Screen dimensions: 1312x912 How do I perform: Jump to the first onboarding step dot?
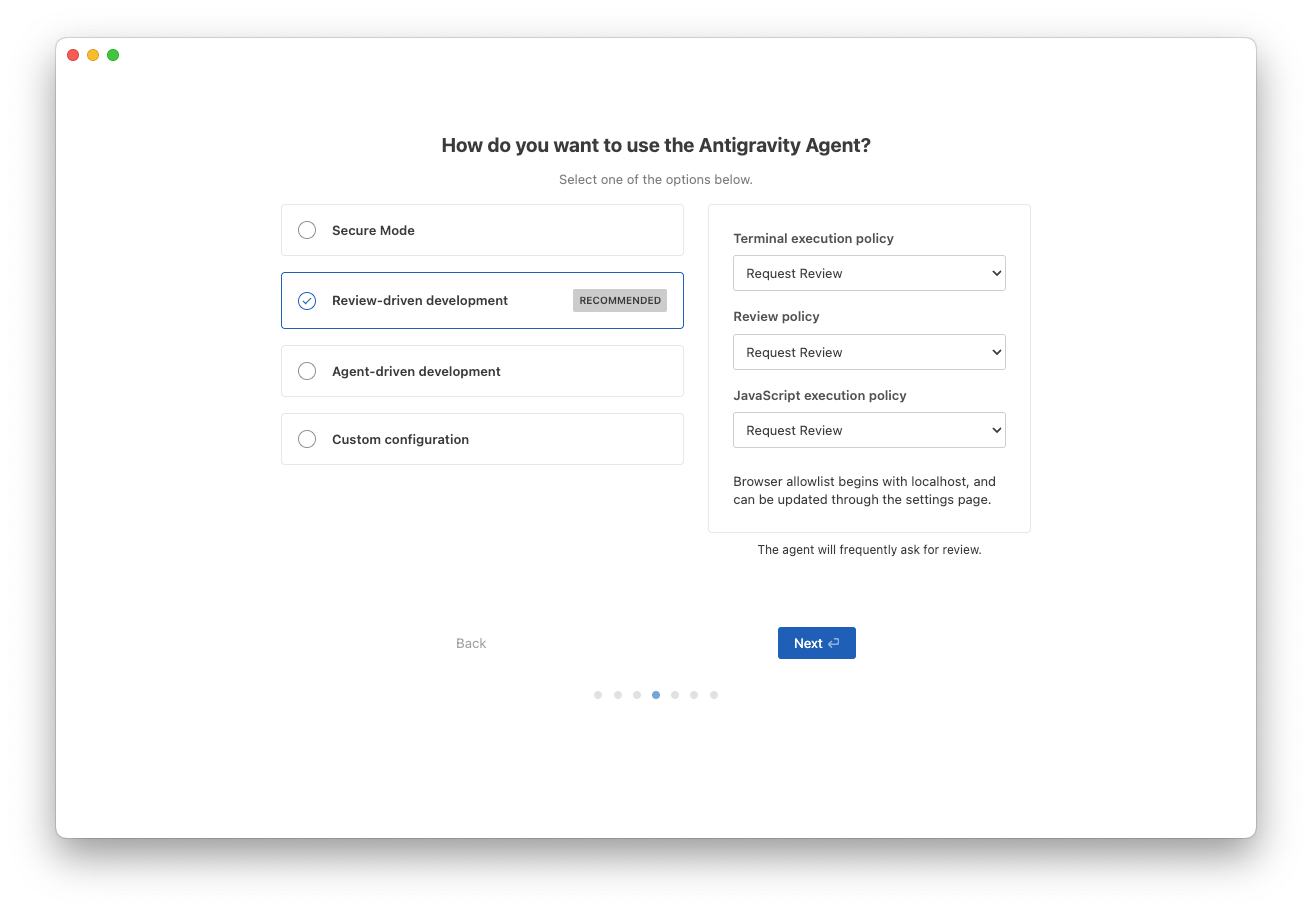point(598,695)
